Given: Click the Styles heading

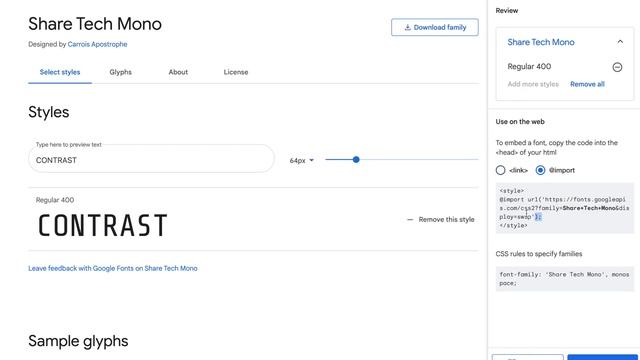Looking at the screenshot, I should 49,112.
